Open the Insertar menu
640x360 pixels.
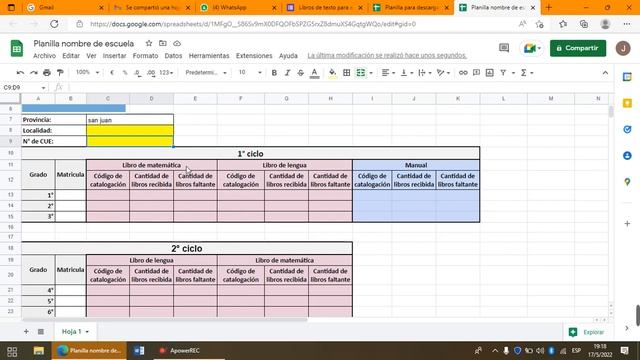(114, 56)
